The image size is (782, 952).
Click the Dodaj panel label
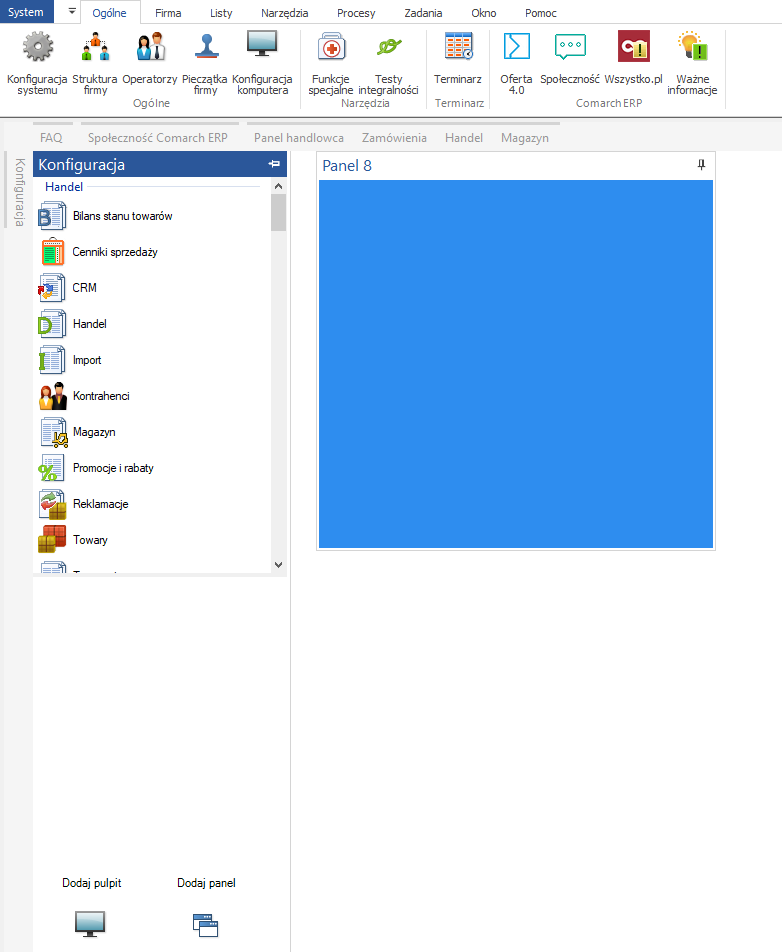(x=206, y=883)
